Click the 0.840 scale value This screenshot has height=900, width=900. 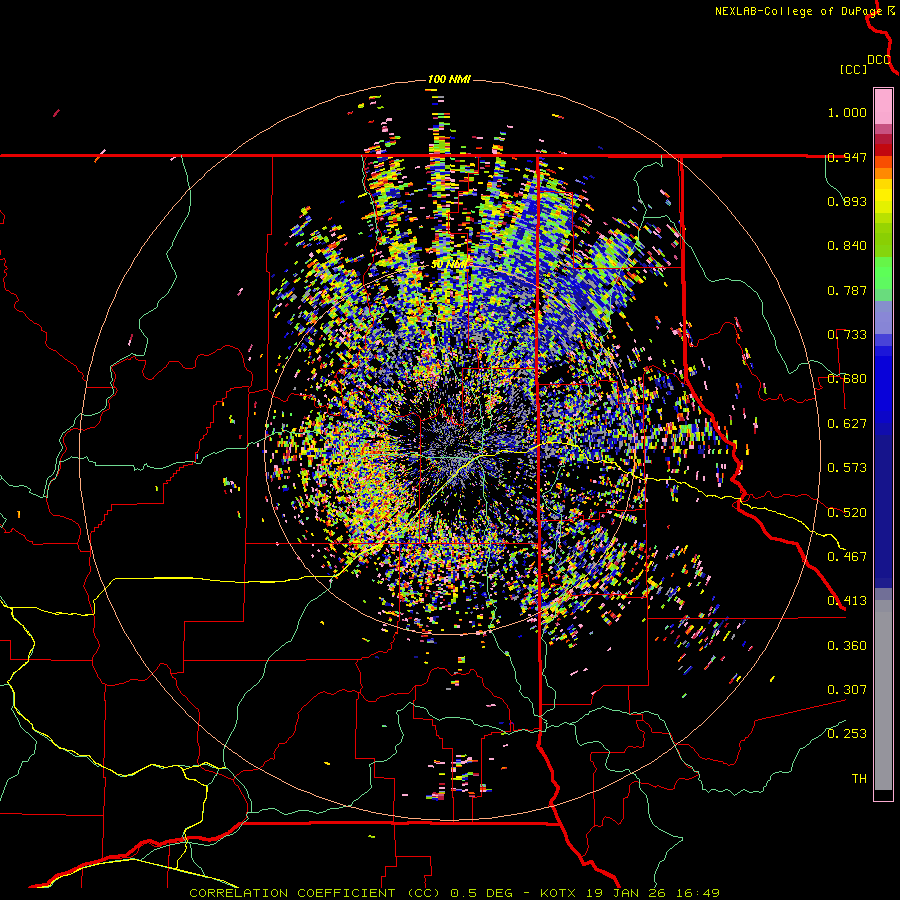[x=847, y=246]
